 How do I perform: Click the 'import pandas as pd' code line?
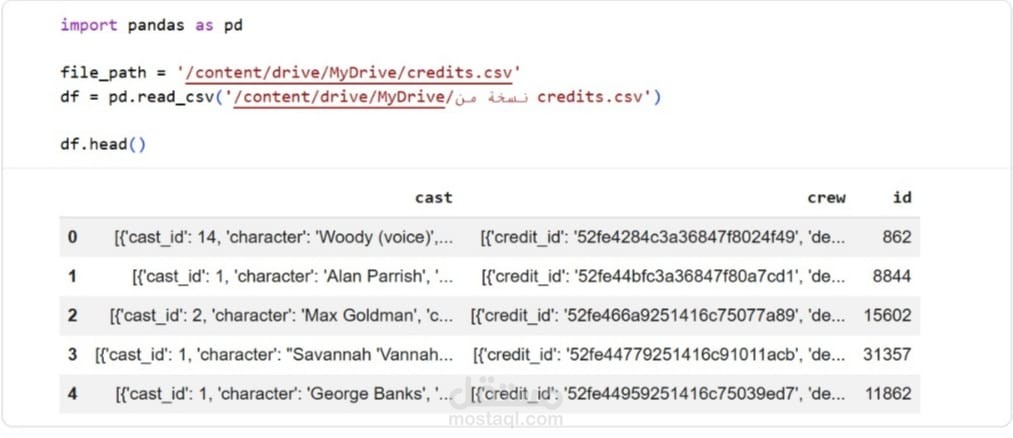pyautogui.click(x=151, y=25)
